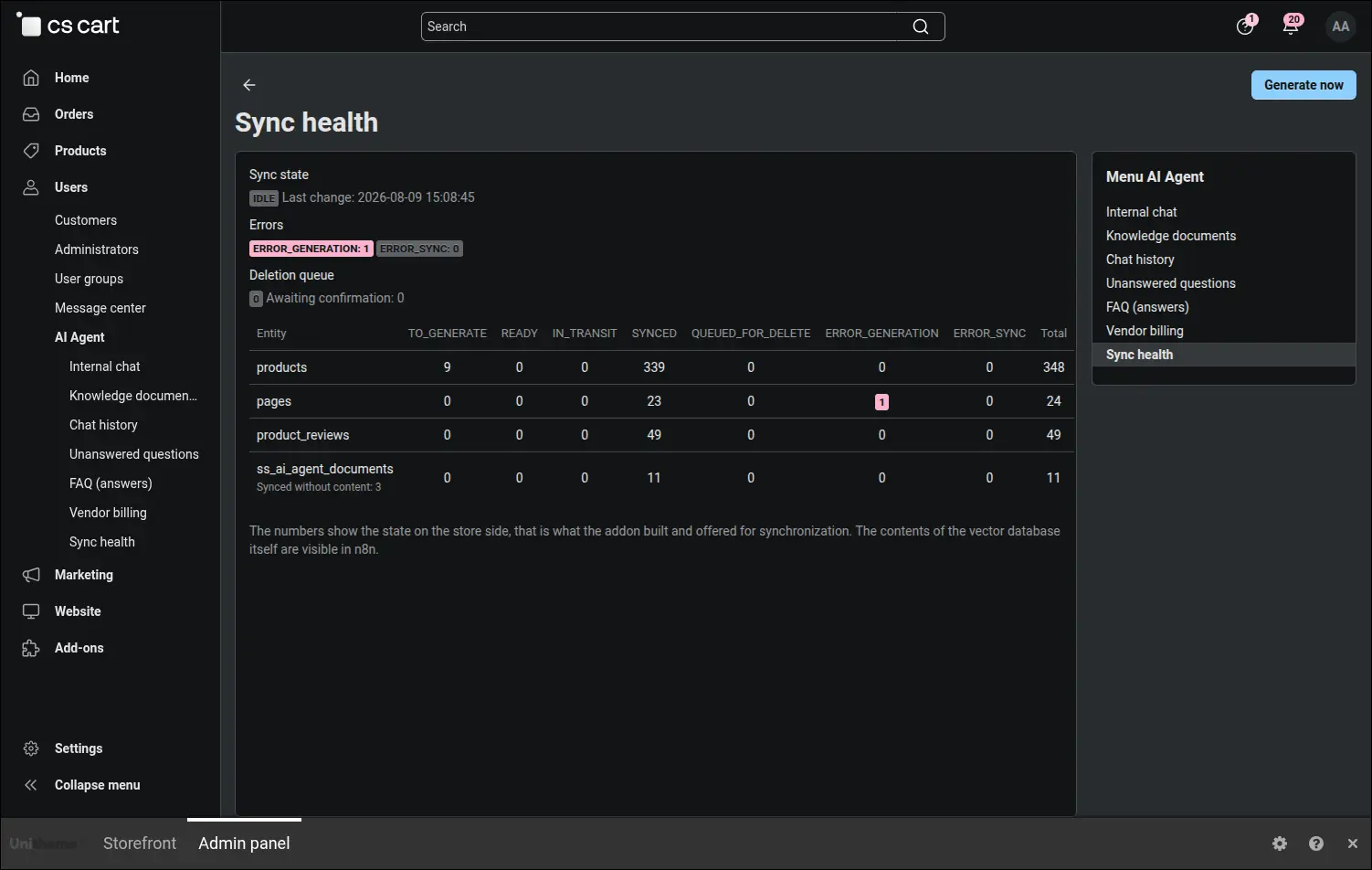Switch to the Storefront tab
The height and width of the screenshot is (870, 1372).
pos(140,843)
